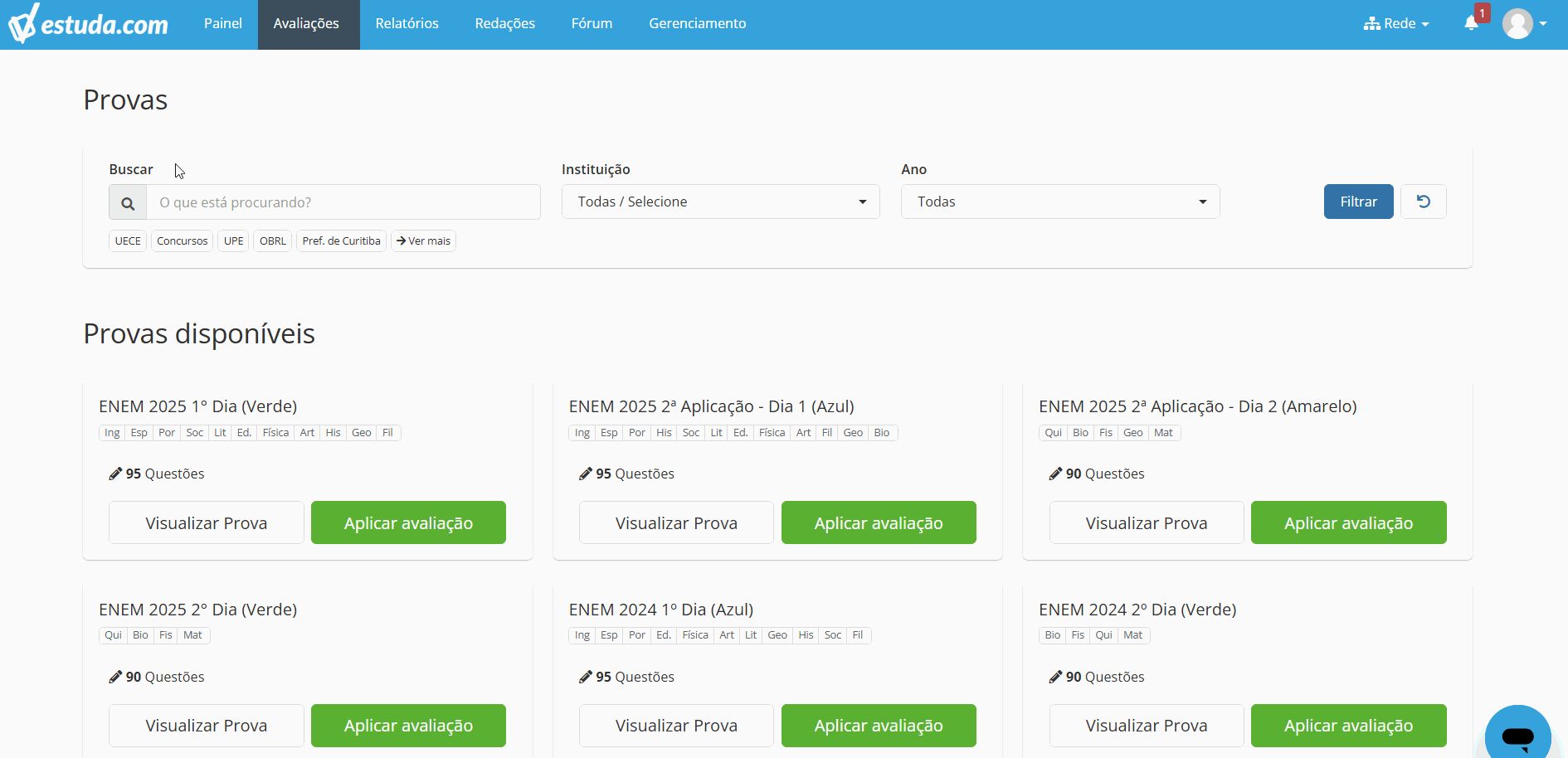Aplicar avaliação for ENEM 2025 2ª Aplicação Dia 1
This screenshot has width=1568, height=758.
coord(879,522)
